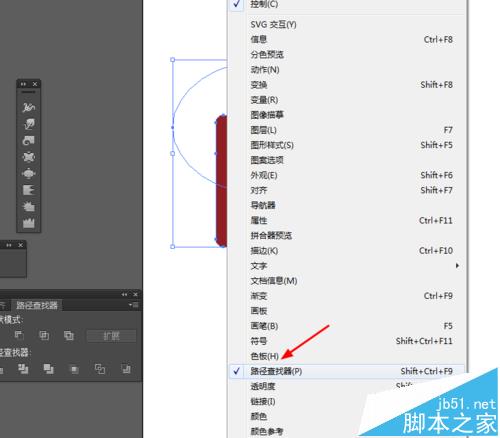Click the 扩展 (Expand) button in Pathfinder

(x=111, y=336)
